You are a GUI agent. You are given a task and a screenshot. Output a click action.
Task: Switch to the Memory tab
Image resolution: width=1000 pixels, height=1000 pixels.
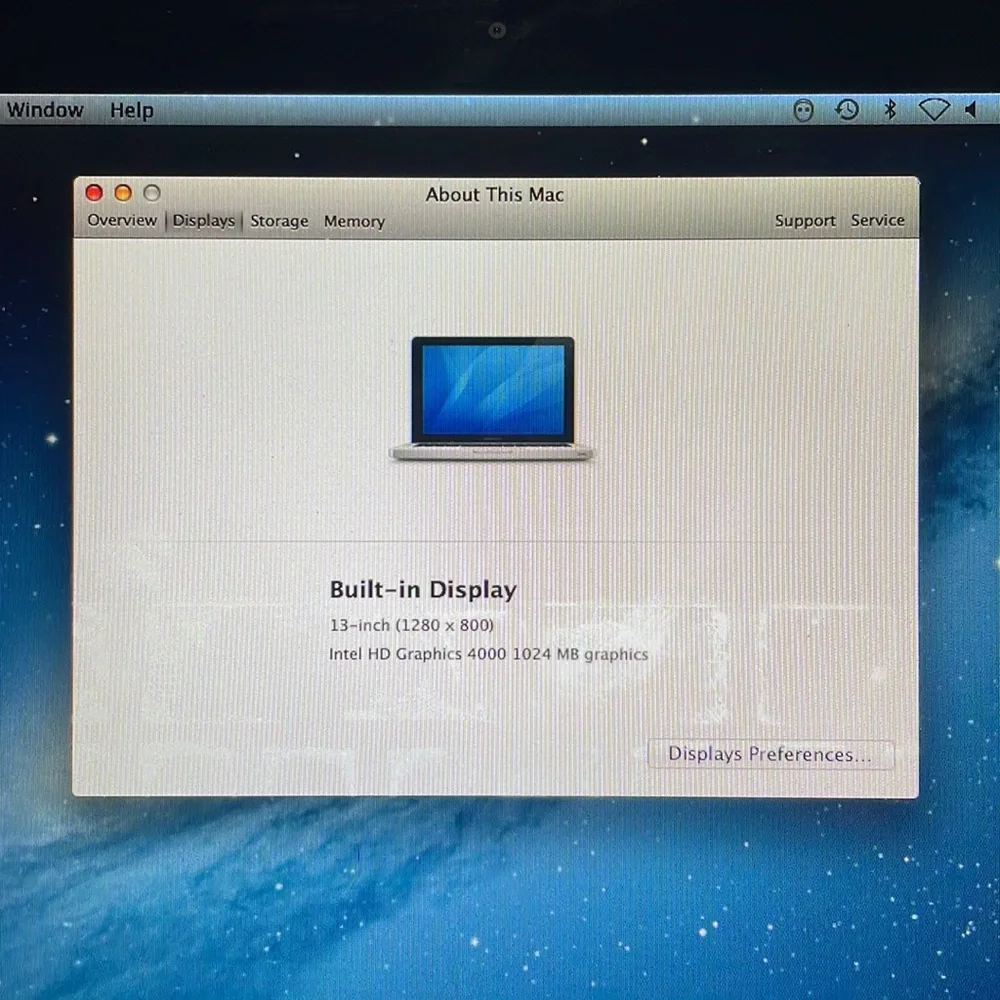coord(354,221)
